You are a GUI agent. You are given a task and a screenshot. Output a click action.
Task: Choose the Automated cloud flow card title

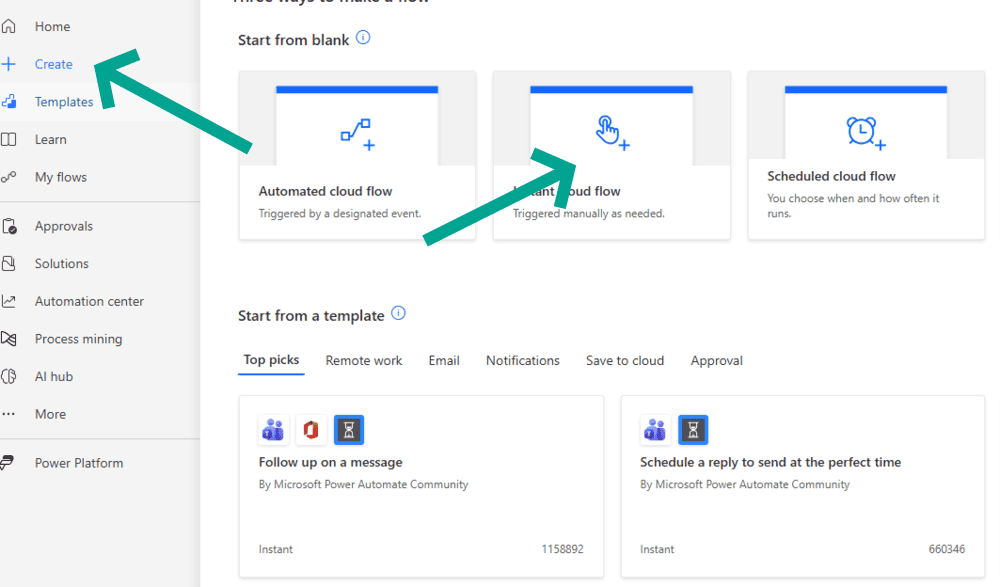pyautogui.click(x=325, y=191)
